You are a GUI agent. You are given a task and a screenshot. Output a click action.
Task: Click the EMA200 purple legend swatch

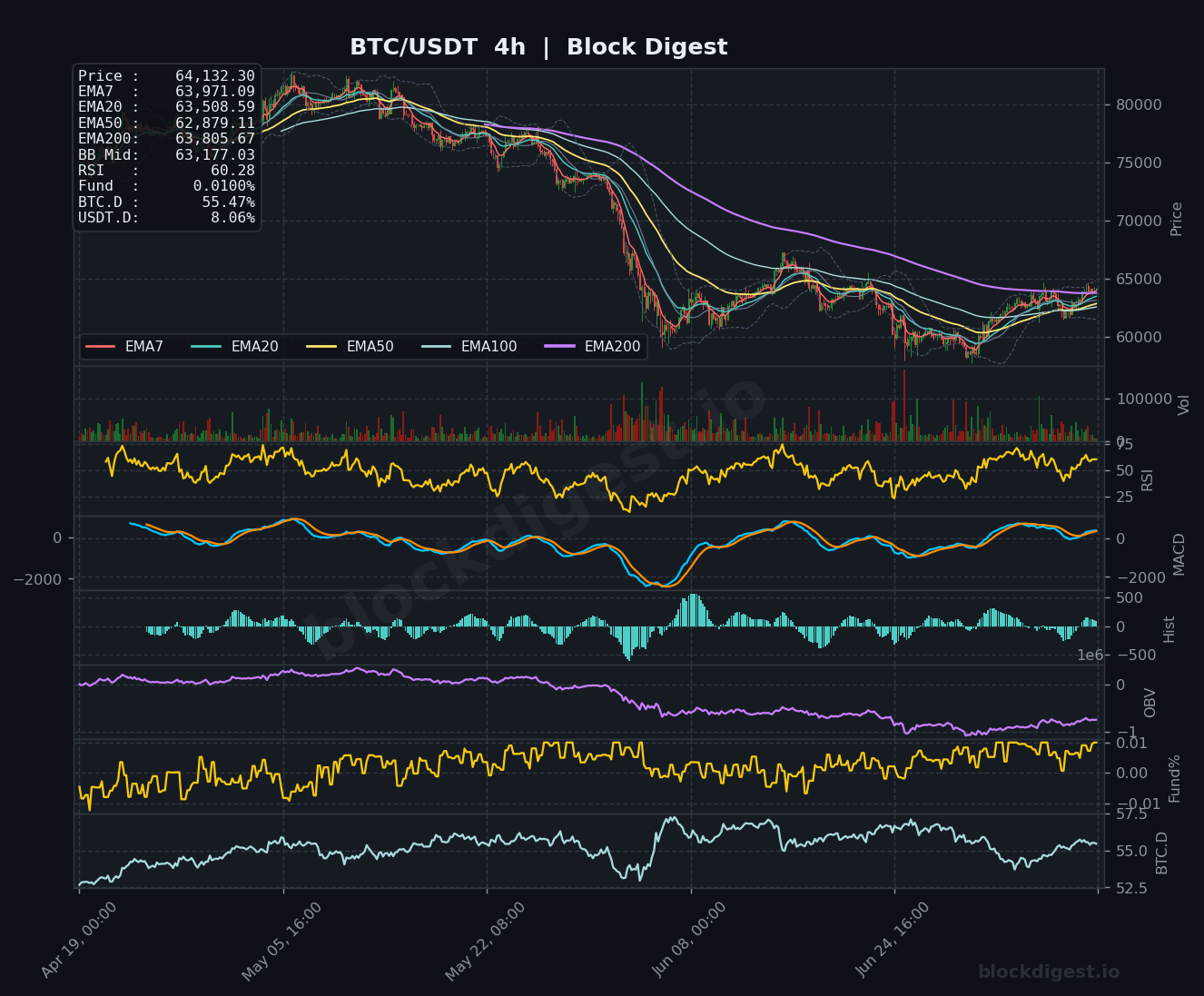[560, 347]
